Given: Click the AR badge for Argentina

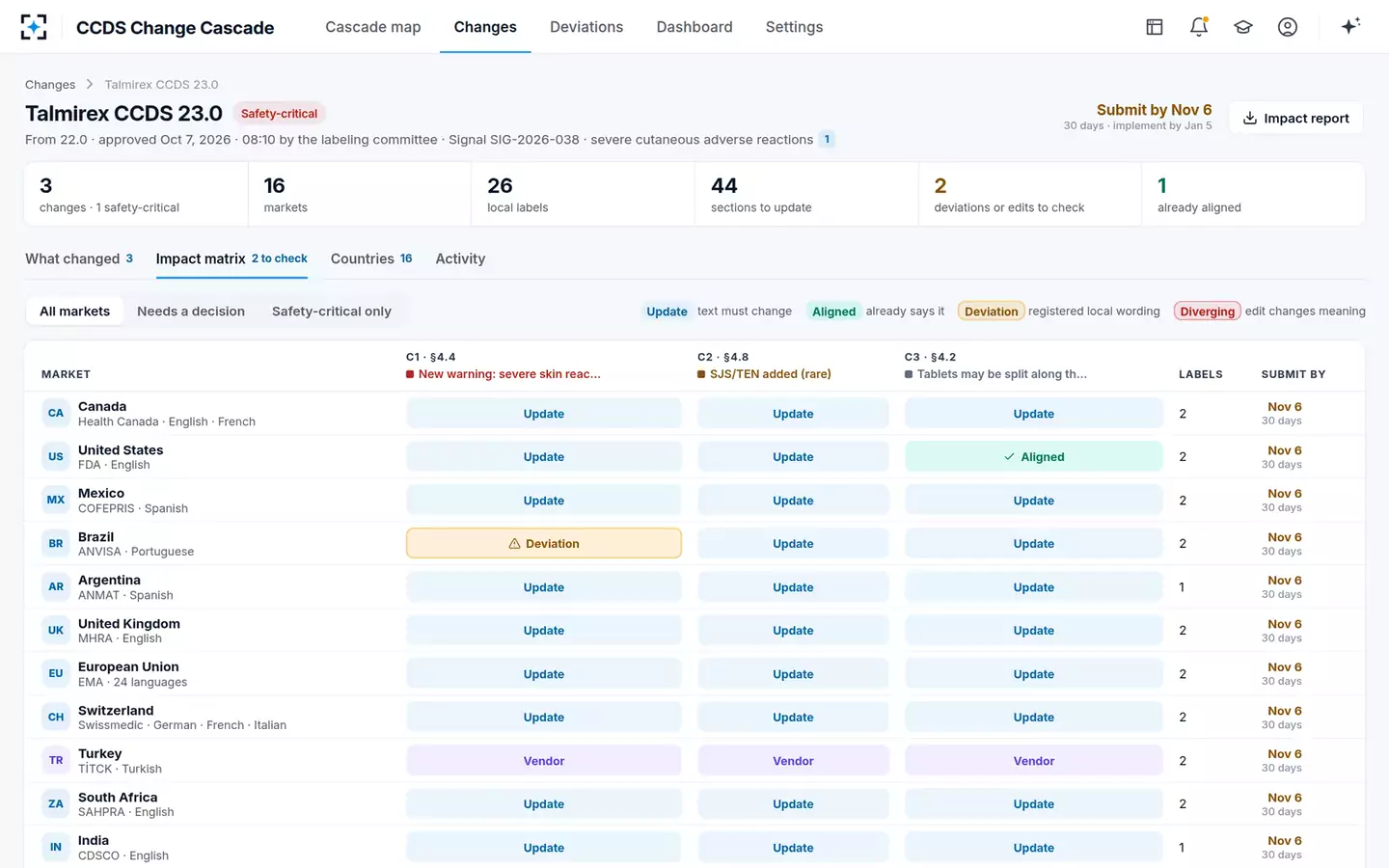Looking at the screenshot, I should 56,587.
